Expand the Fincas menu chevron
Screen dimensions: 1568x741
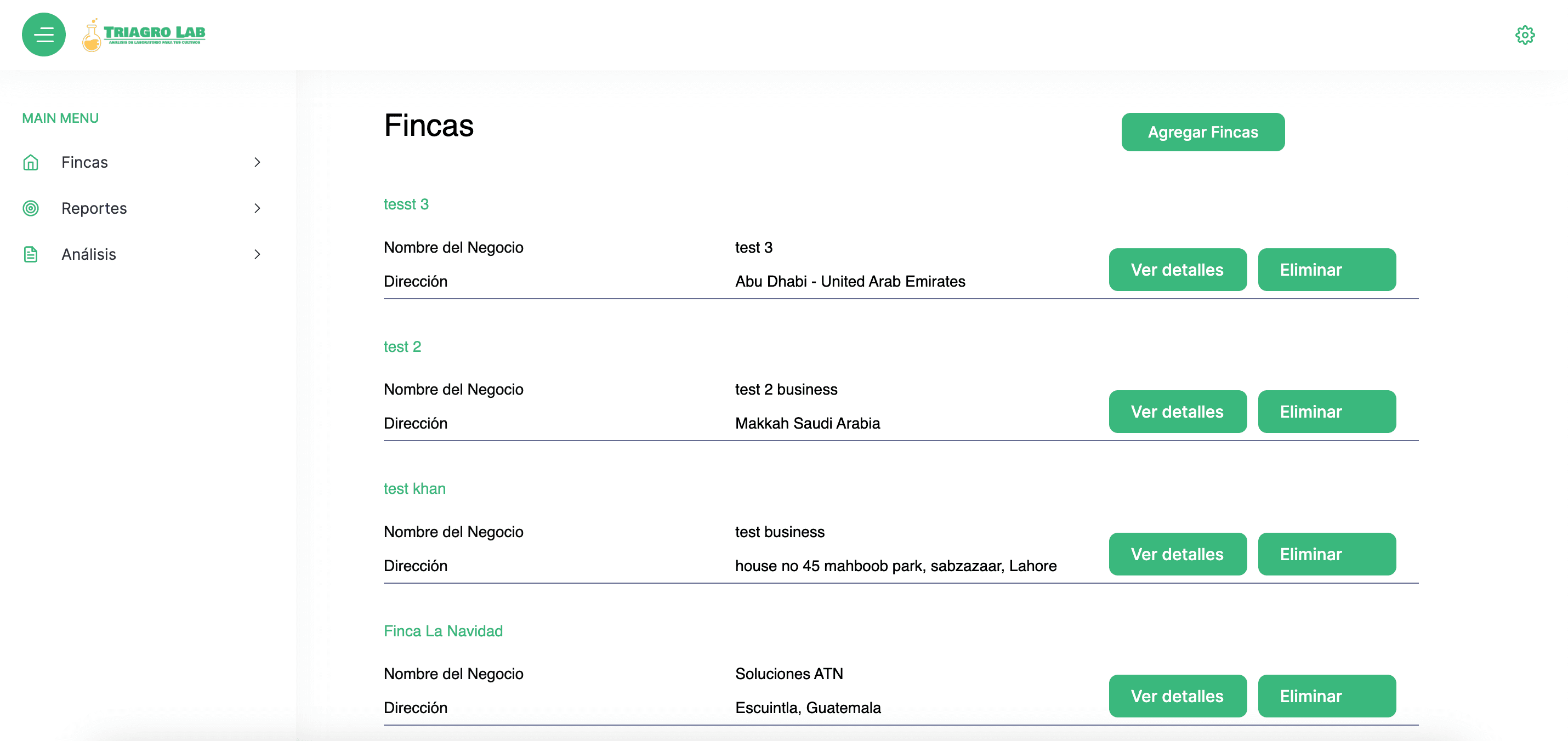pos(257,162)
